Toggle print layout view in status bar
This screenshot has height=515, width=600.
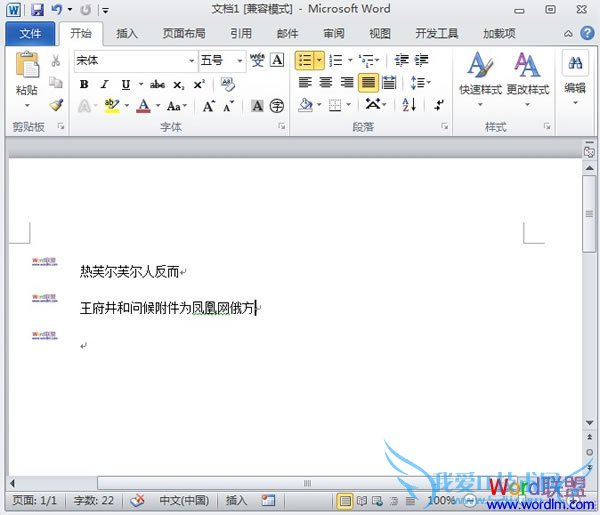click(x=345, y=500)
